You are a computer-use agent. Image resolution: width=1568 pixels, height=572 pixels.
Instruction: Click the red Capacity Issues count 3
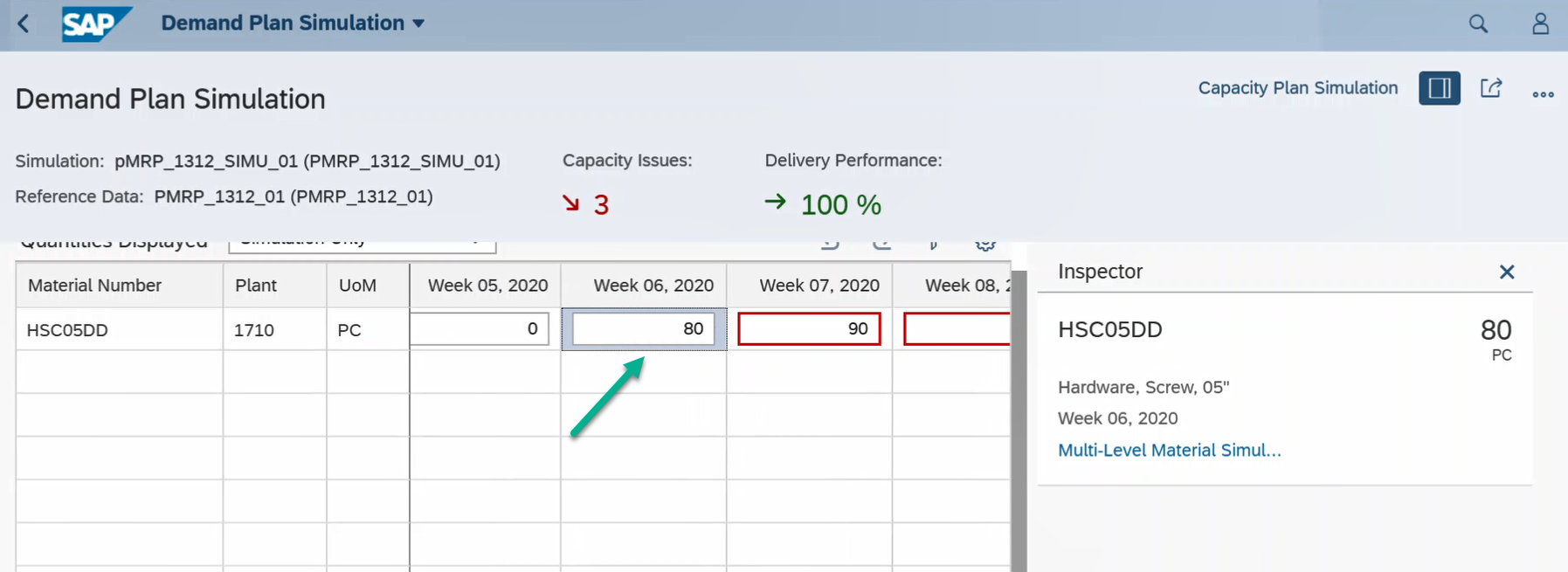tap(601, 205)
